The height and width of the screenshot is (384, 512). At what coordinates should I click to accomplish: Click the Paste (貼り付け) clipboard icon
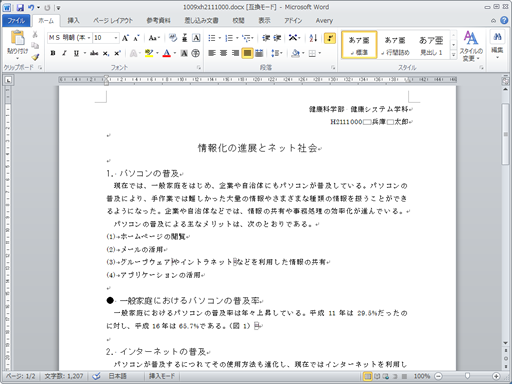(17, 38)
